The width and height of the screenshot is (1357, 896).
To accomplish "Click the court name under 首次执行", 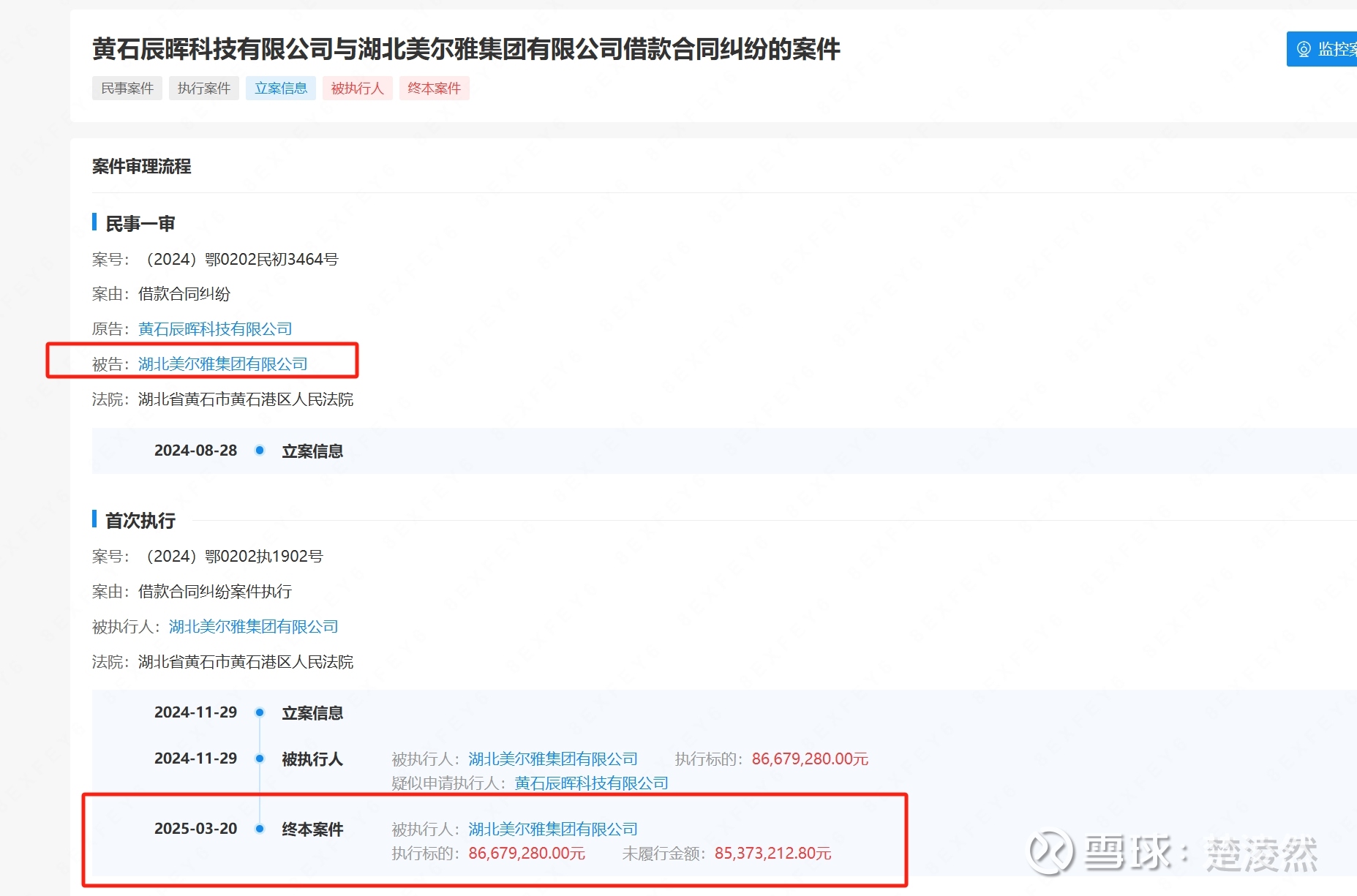I will [246, 662].
